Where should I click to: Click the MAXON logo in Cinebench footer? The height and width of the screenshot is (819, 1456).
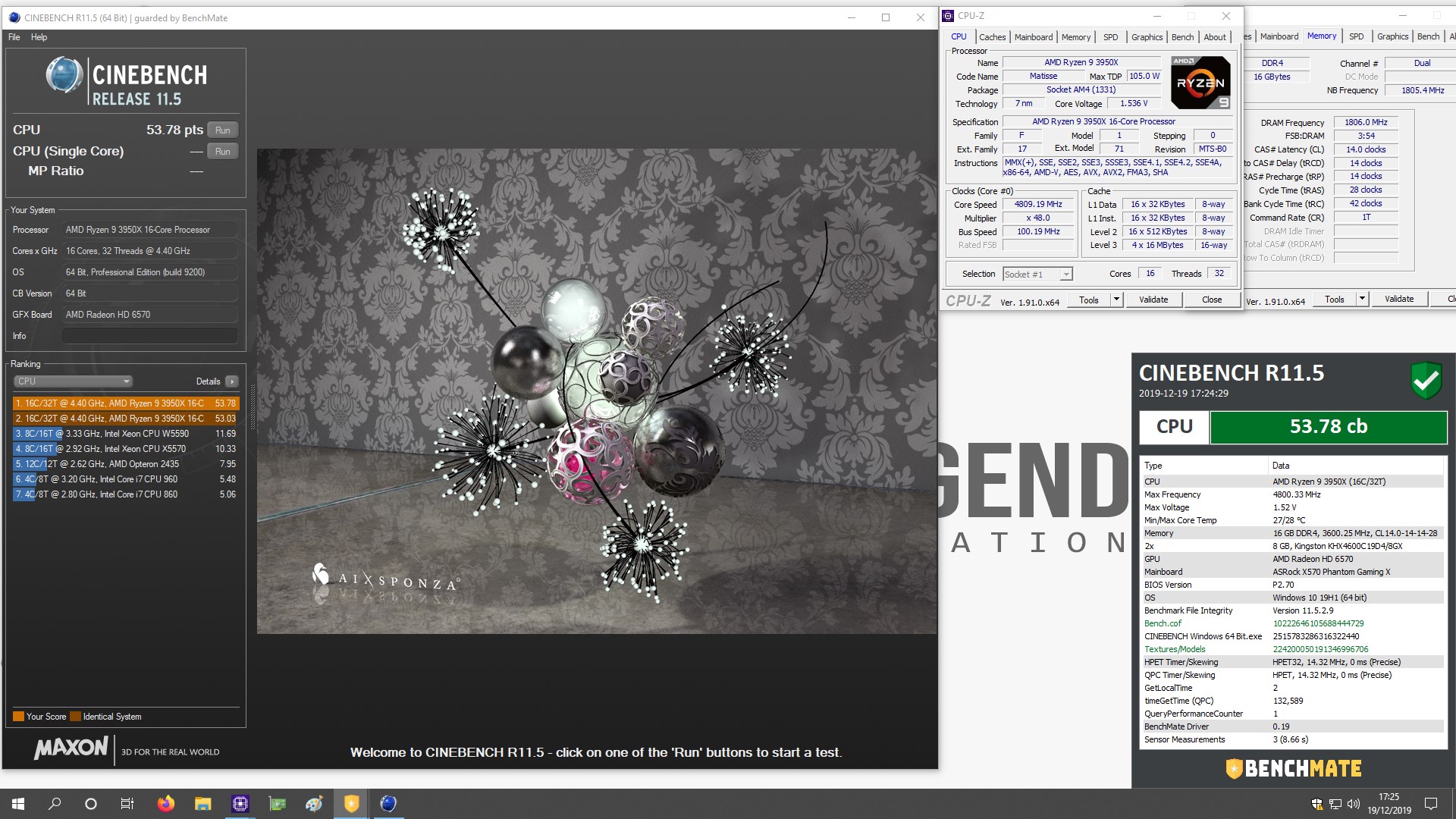71,748
